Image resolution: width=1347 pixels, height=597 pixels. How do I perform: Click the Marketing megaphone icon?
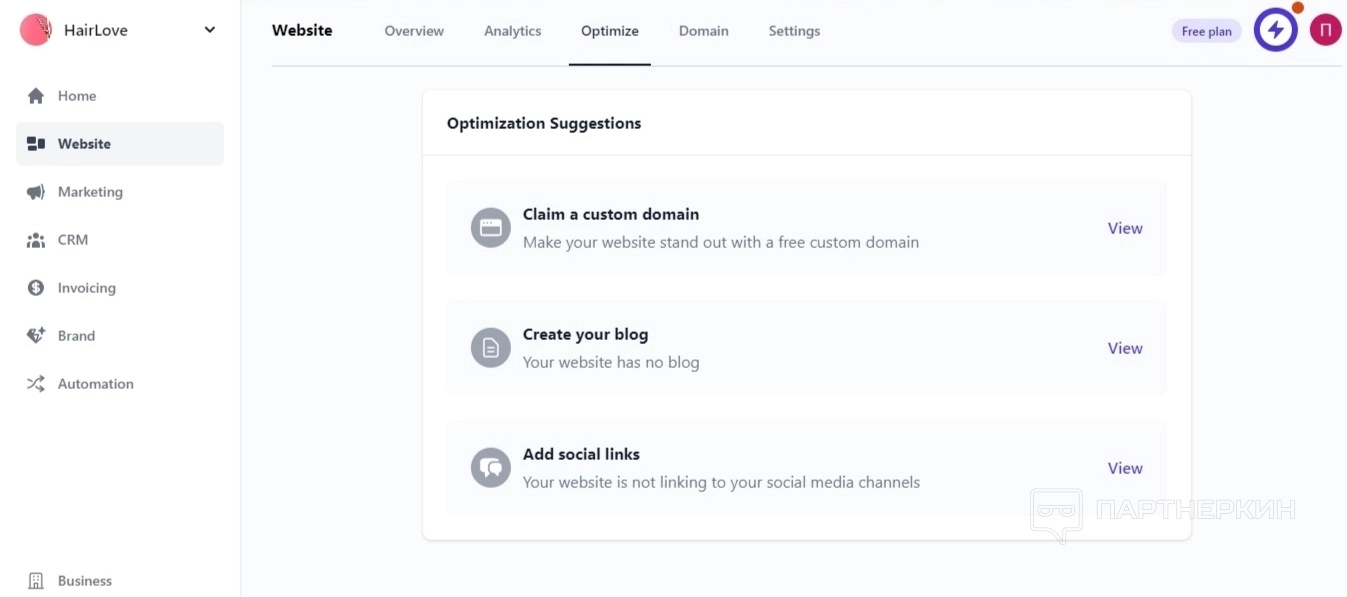(x=36, y=192)
